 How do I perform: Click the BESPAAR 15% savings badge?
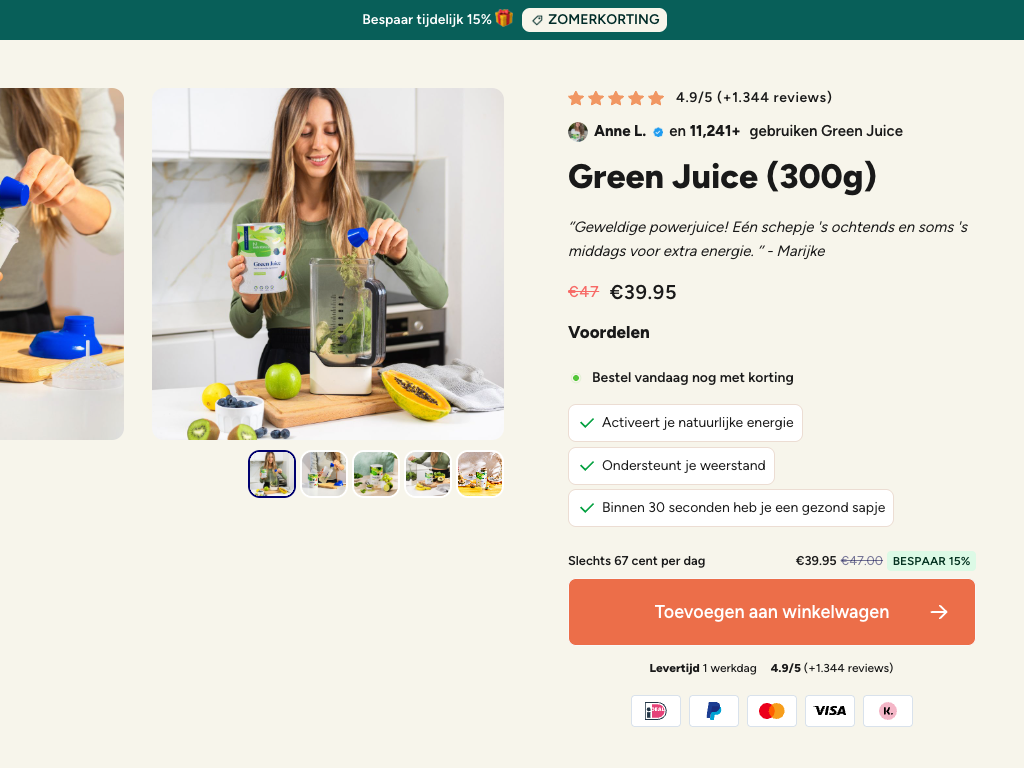coord(931,561)
